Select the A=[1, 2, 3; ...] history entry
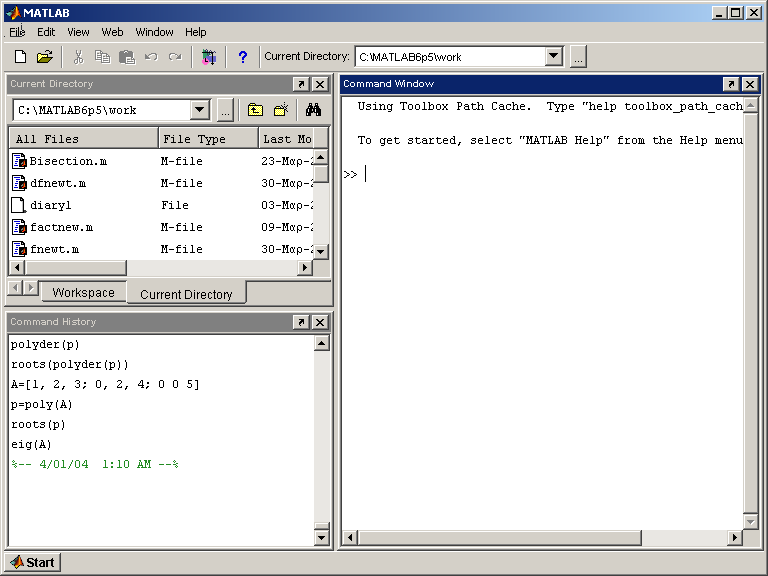 105,384
